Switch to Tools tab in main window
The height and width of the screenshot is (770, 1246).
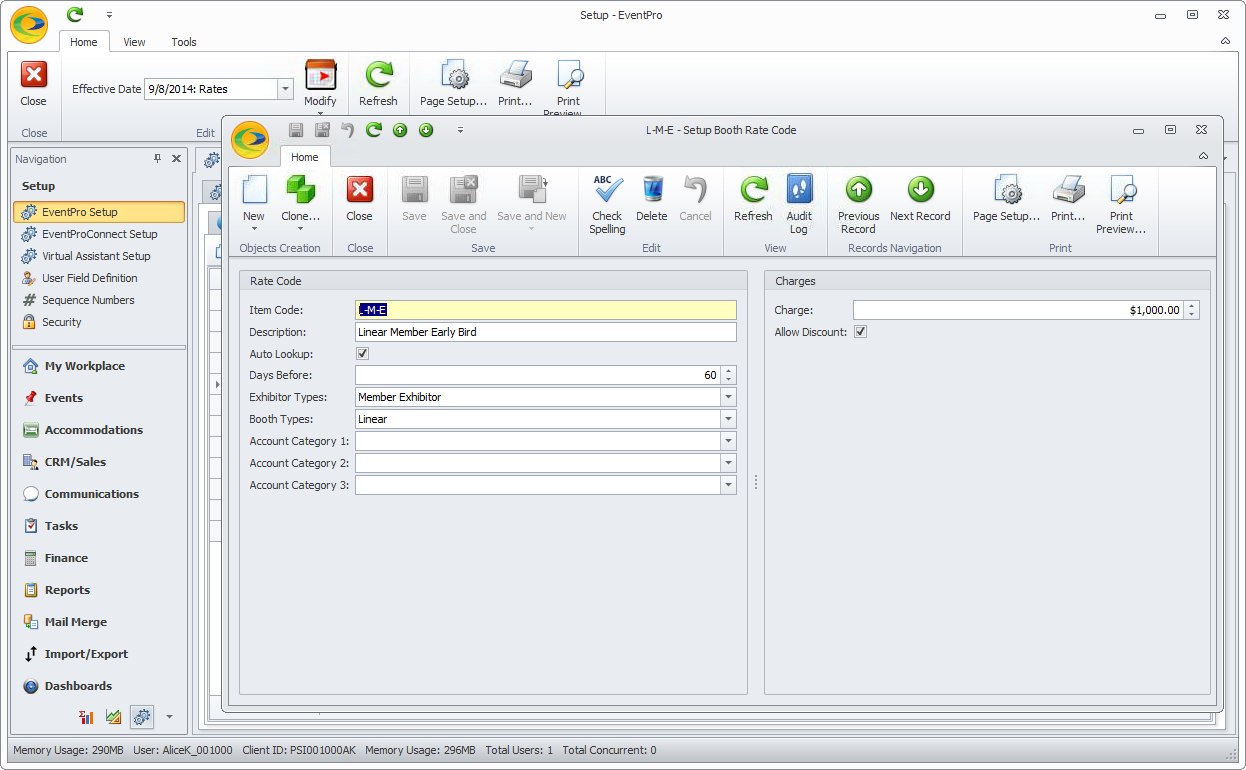click(184, 42)
